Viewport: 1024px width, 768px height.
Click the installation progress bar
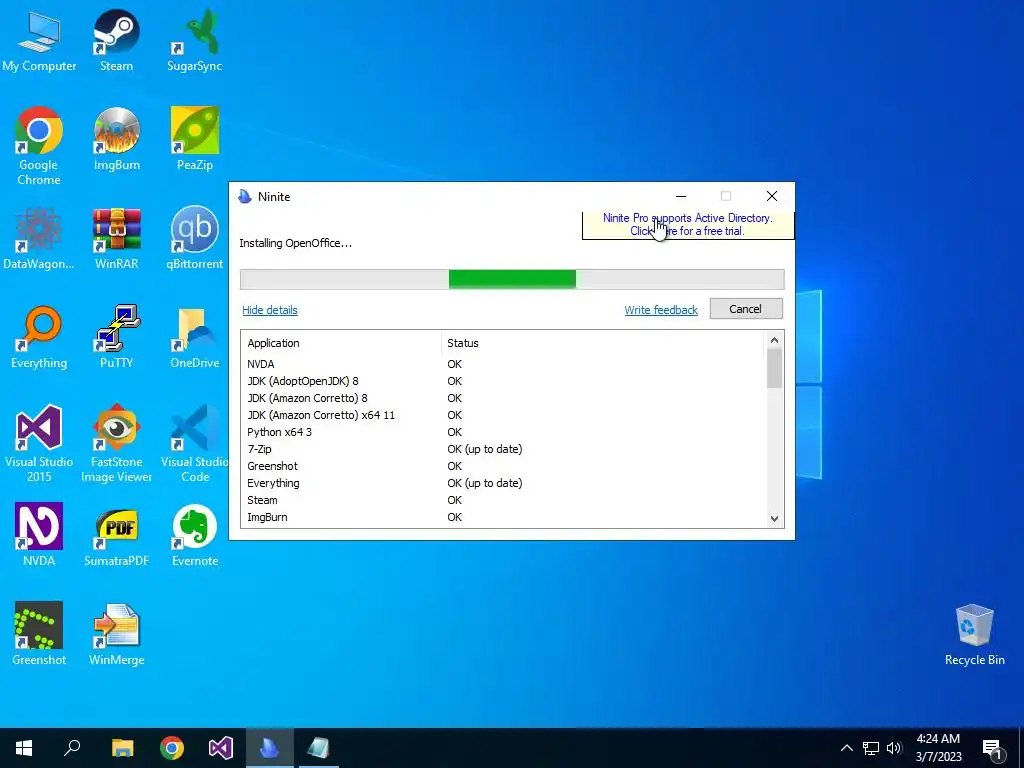coord(512,280)
